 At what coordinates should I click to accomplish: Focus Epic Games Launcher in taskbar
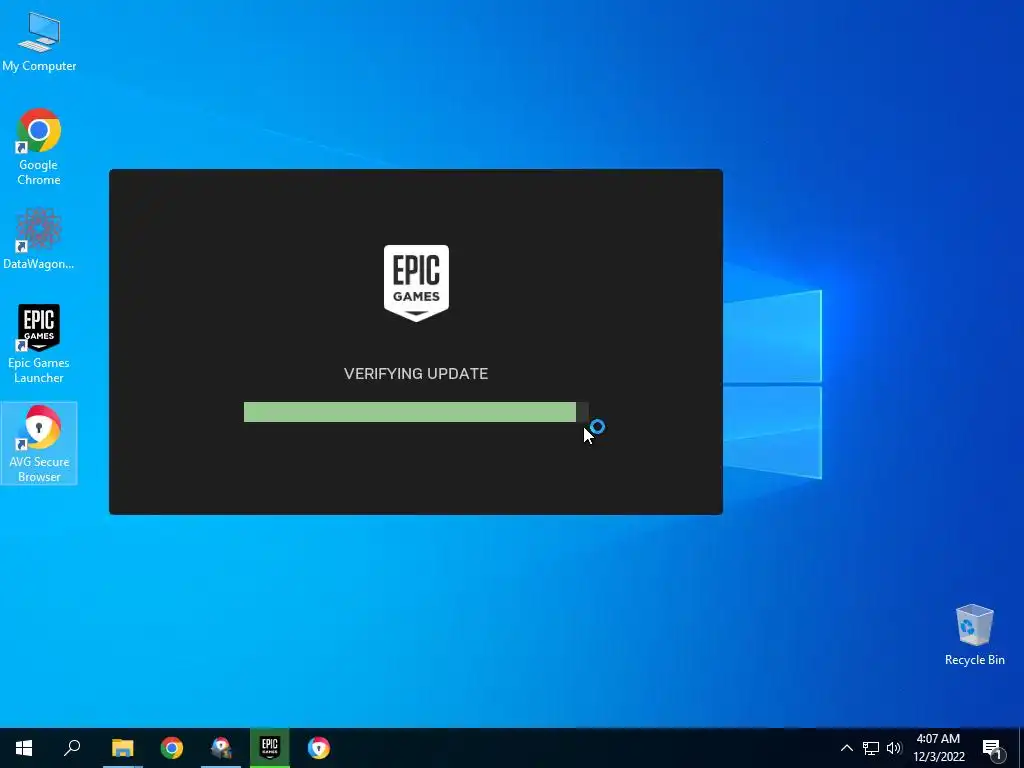coord(270,748)
